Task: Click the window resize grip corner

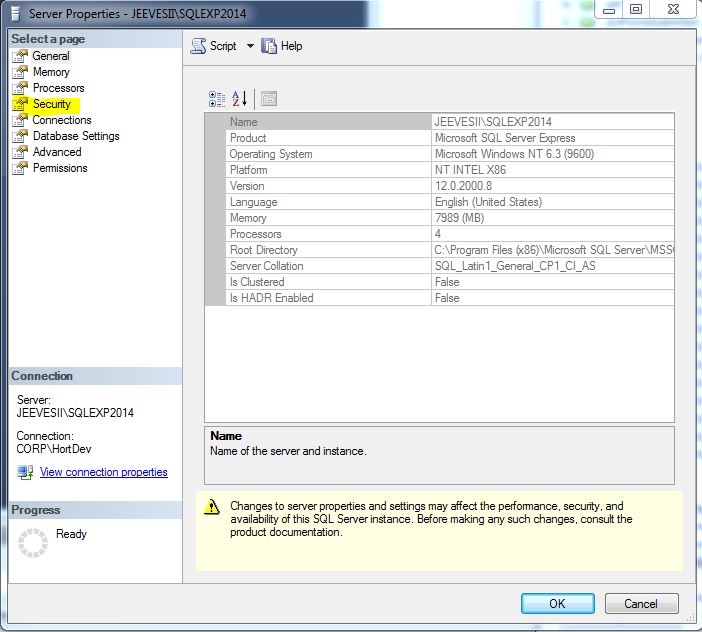Action: click(691, 618)
